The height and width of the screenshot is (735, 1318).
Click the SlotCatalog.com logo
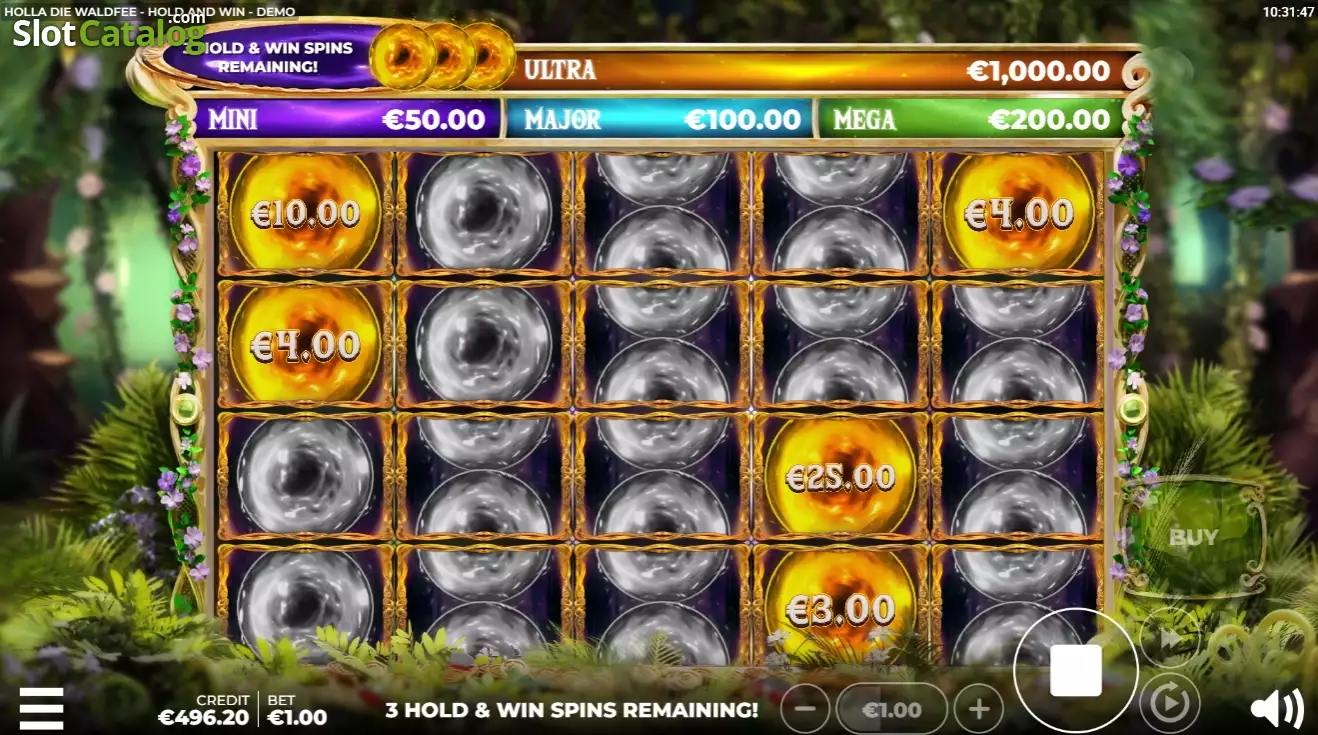pyautogui.click(x=108, y=31)
